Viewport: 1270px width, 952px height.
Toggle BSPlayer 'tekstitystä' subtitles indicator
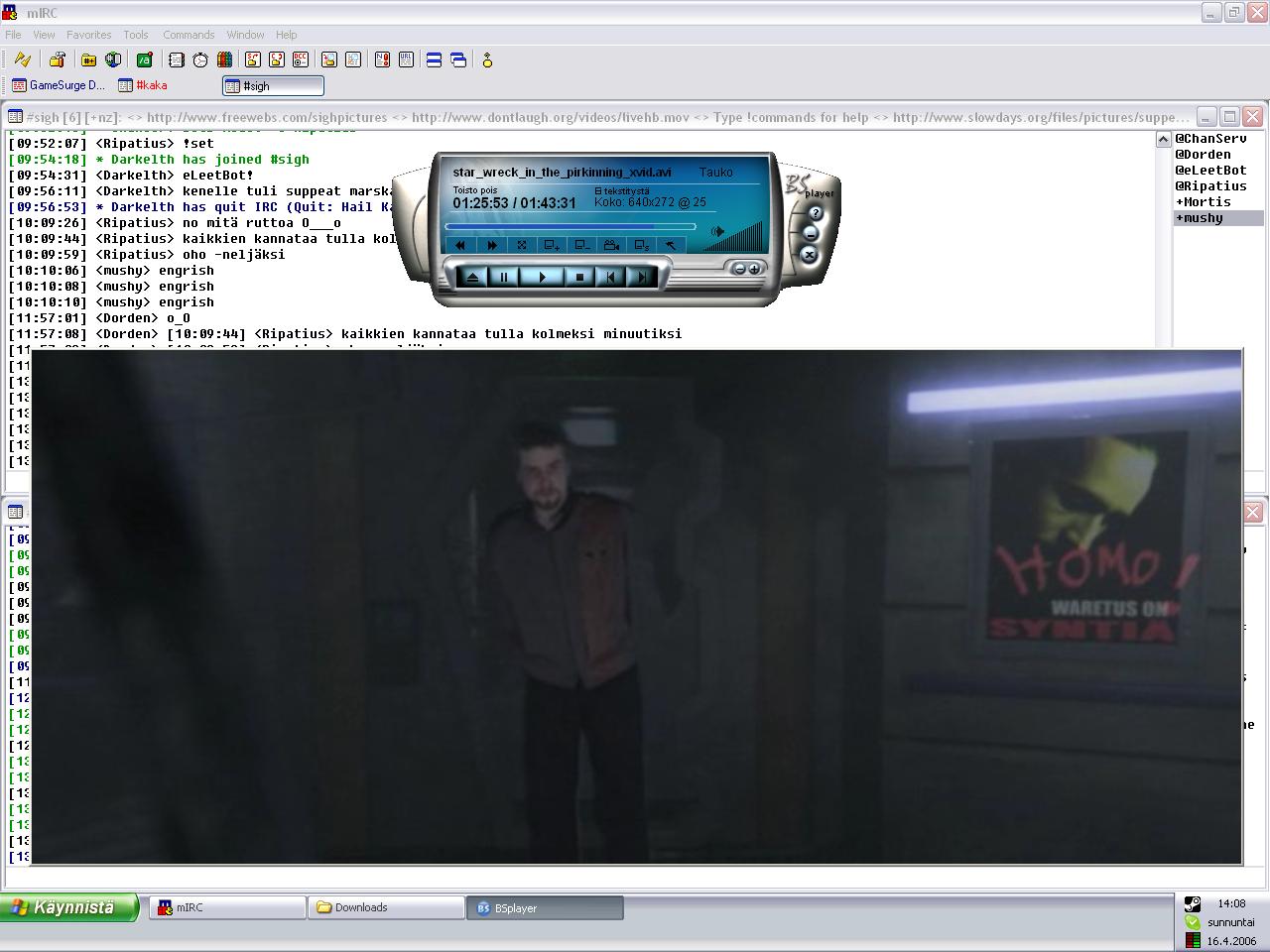tap(622, 190)
